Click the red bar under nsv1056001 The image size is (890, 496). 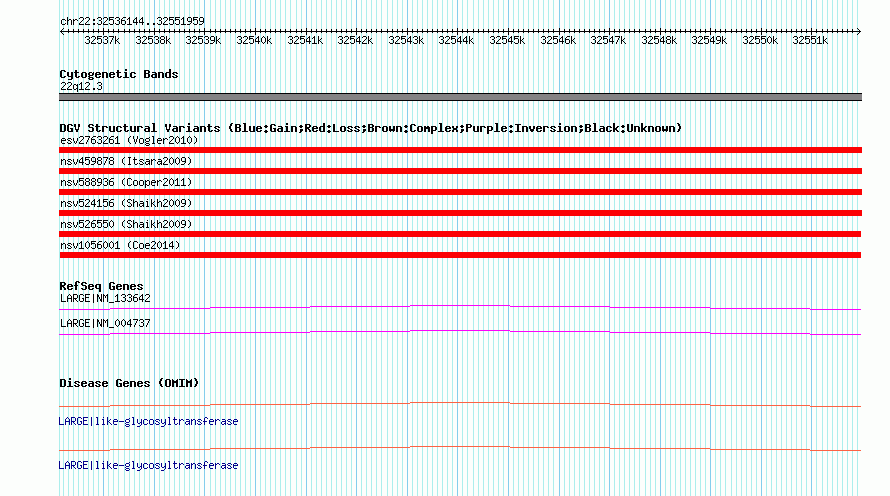tap(460, 255)
